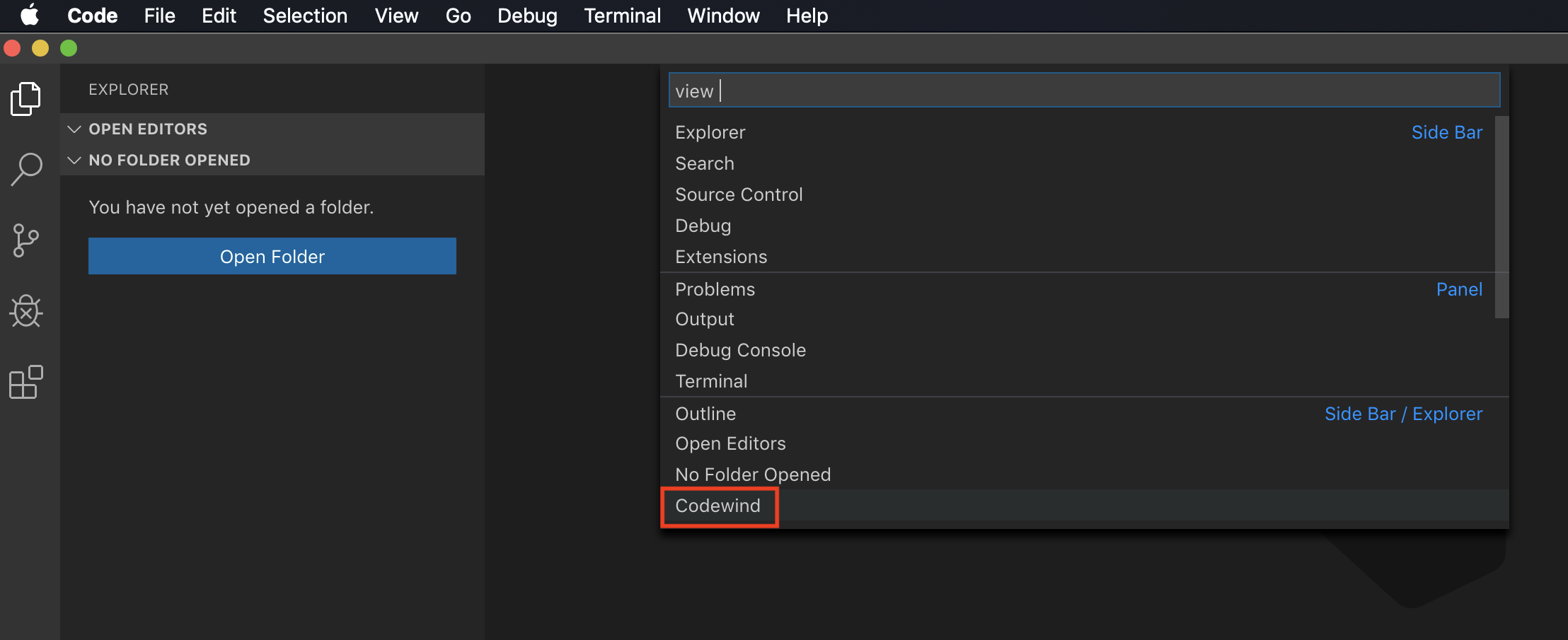1568x640 pixels.
Task: Select Terminal in the quick open list
Action: pos(1078,381)
